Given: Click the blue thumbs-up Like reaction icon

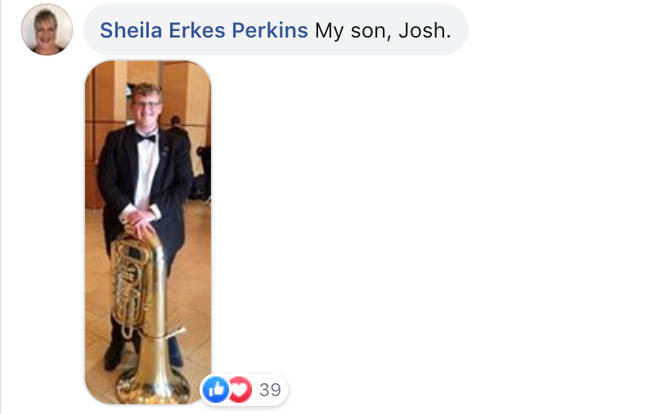Looking at the screenshot, I should coord(216,390).
